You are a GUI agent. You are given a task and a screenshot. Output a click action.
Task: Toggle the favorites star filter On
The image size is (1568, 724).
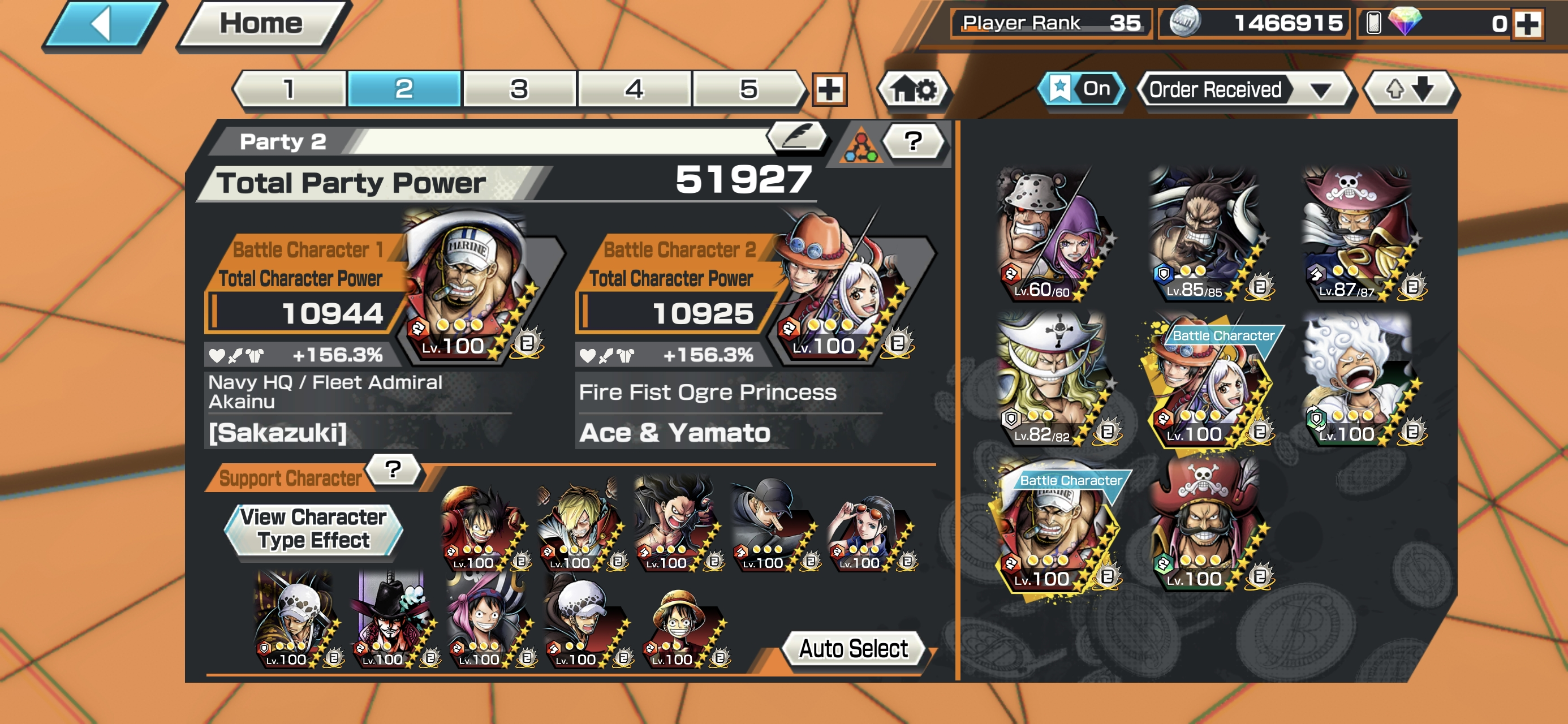click(x=1081, y=89)
